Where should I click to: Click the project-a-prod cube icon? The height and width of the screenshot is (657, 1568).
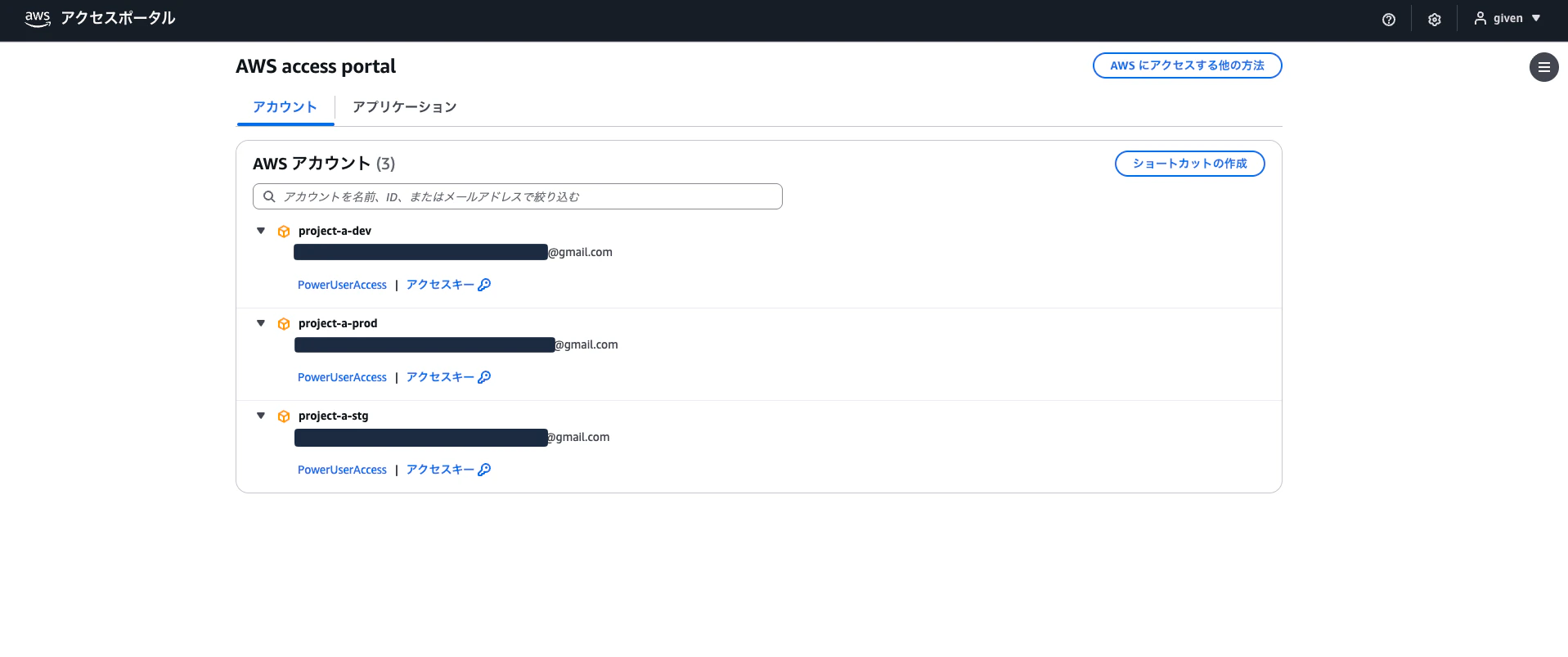[284, 324]
